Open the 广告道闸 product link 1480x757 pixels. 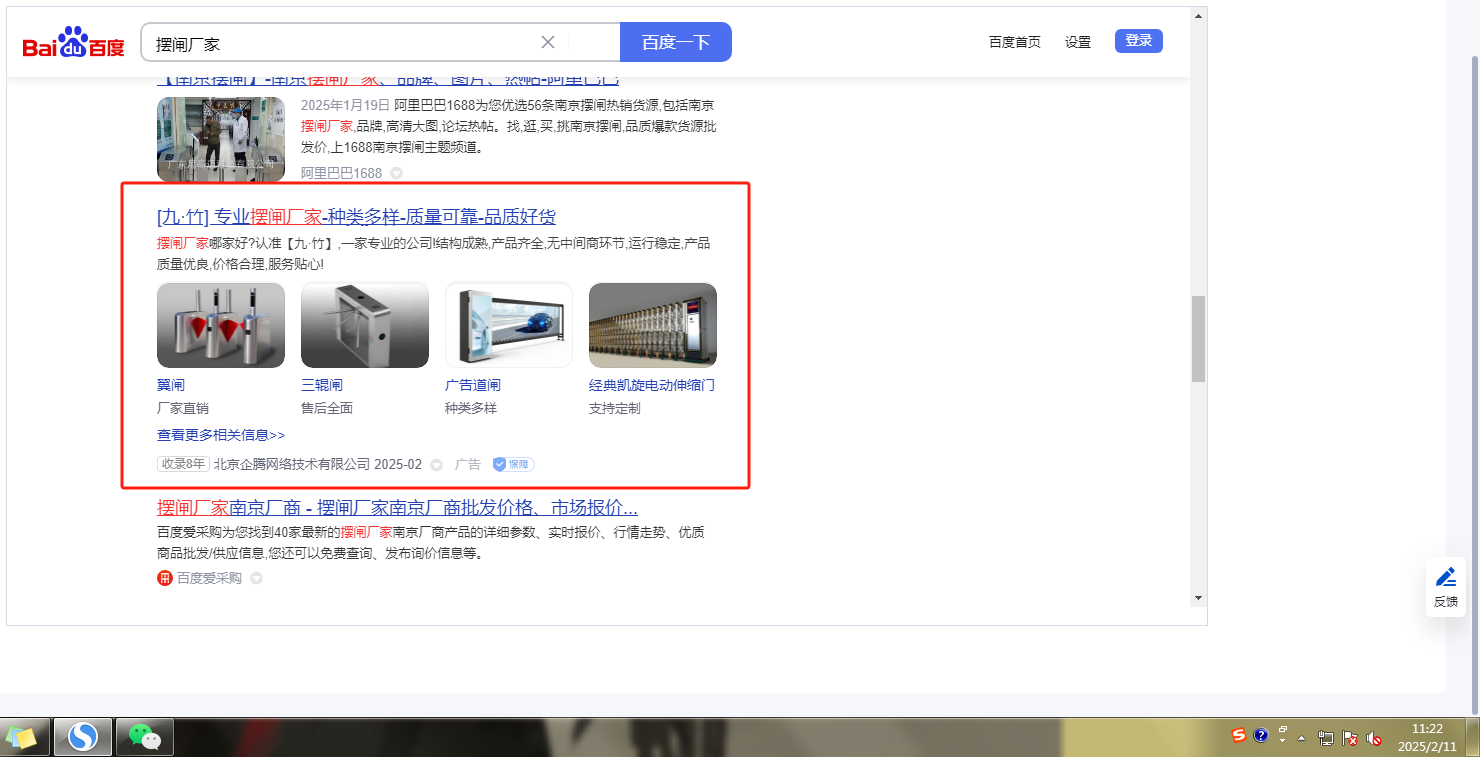click(x=473, y=385)
